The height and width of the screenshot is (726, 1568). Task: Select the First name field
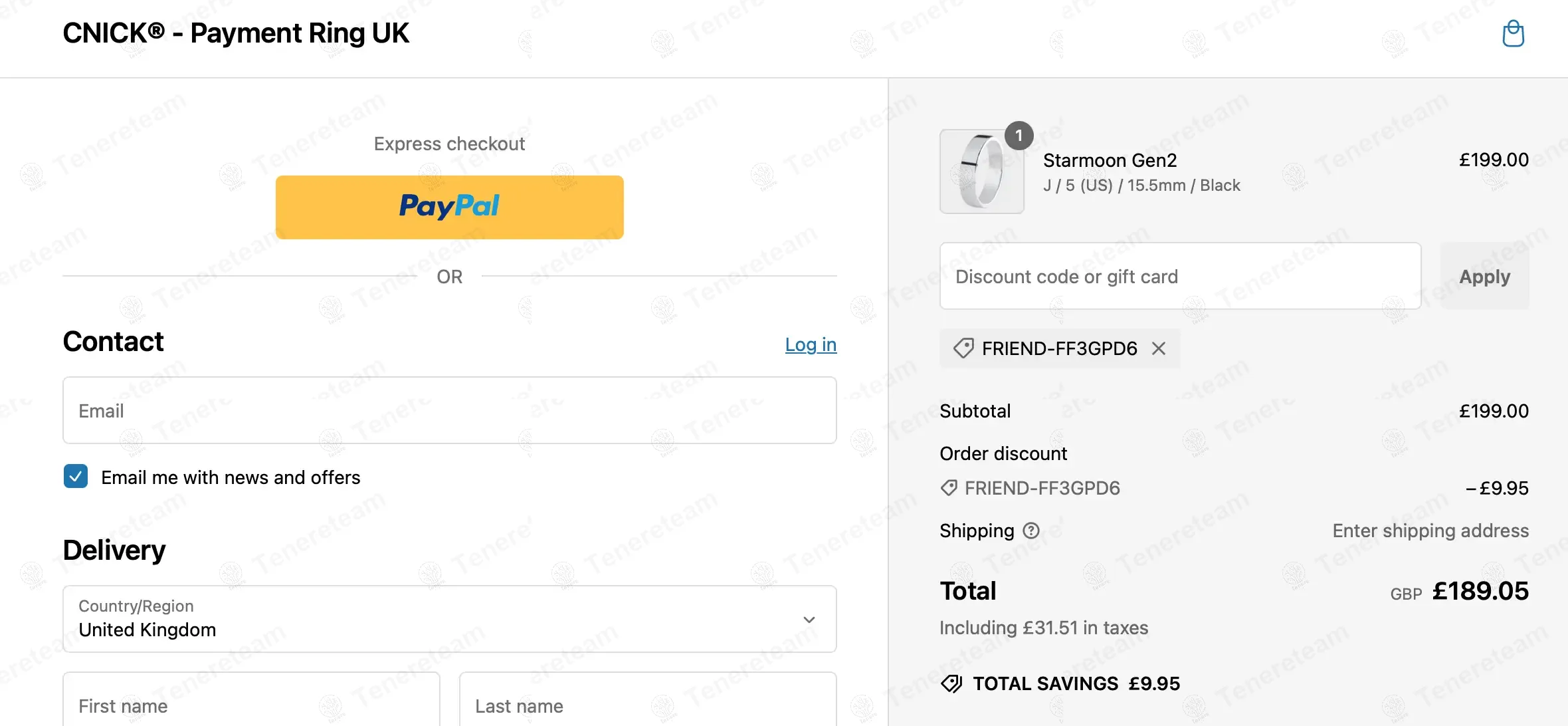point(251,703)
